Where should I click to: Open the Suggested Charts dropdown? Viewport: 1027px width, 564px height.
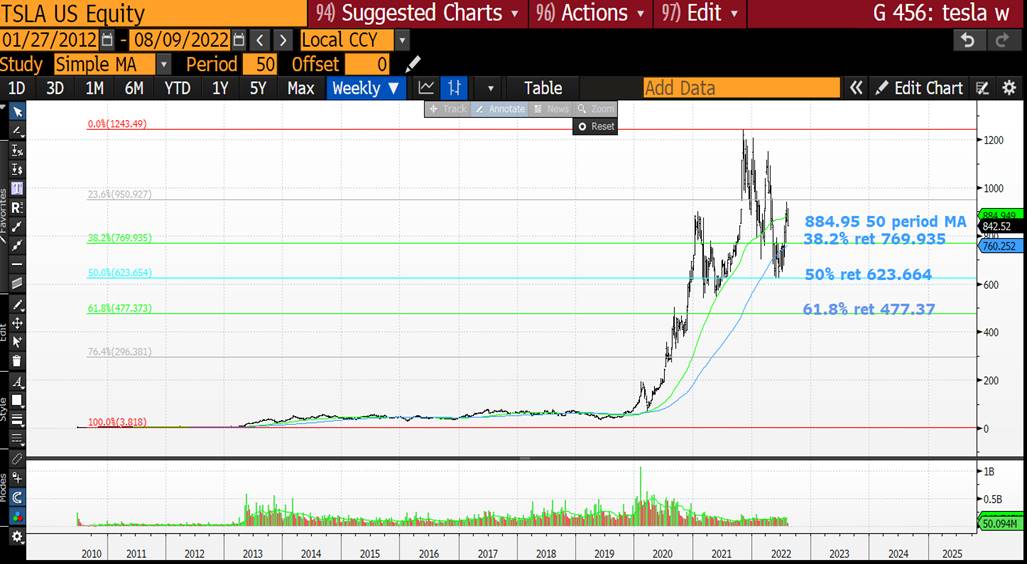point(417,13)
